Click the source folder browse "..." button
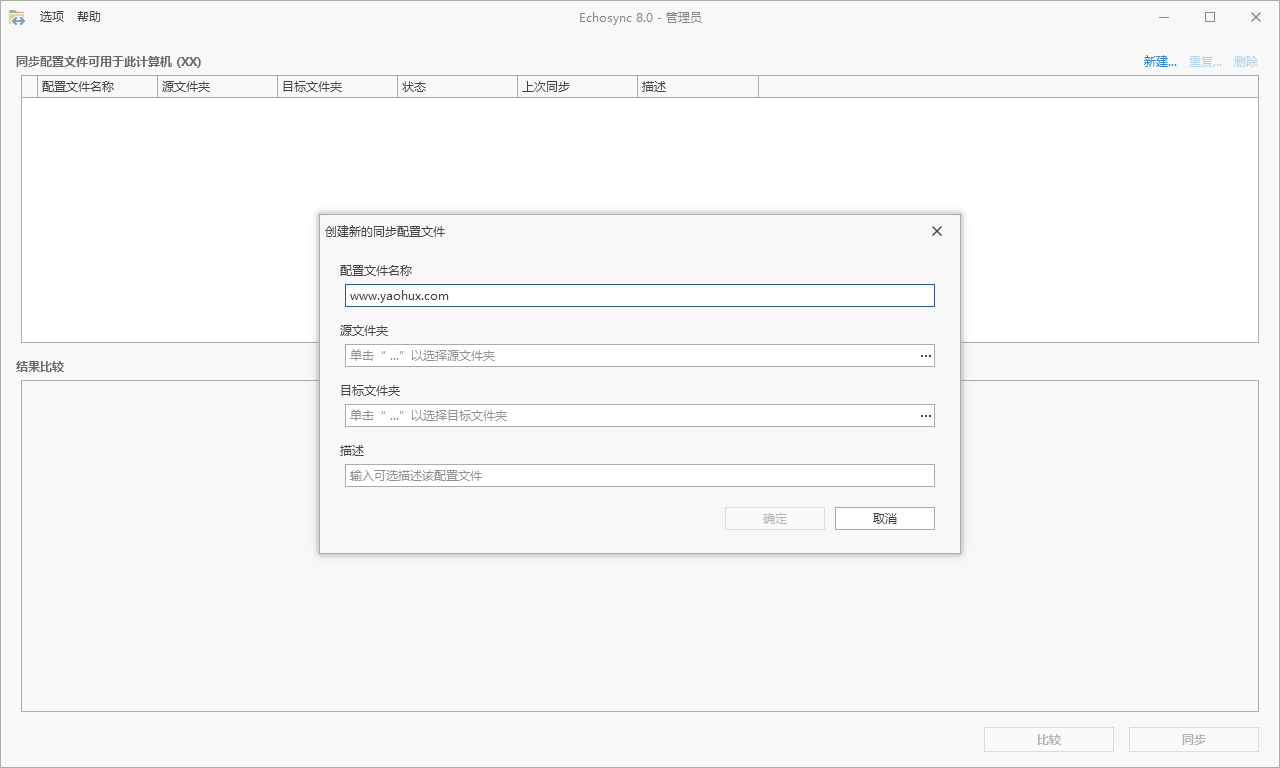Image resolution: width=1280 pixels, height=768 pixels. 925,355
